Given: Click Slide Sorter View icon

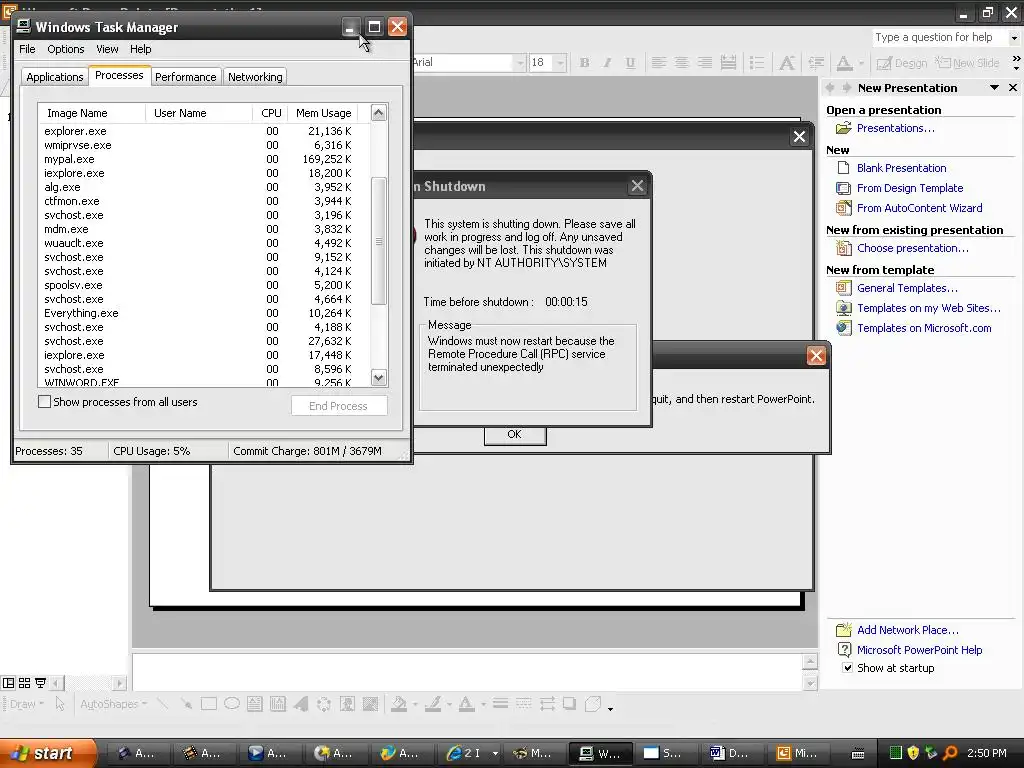Looking at the screenshot, I should pos(24,683).
